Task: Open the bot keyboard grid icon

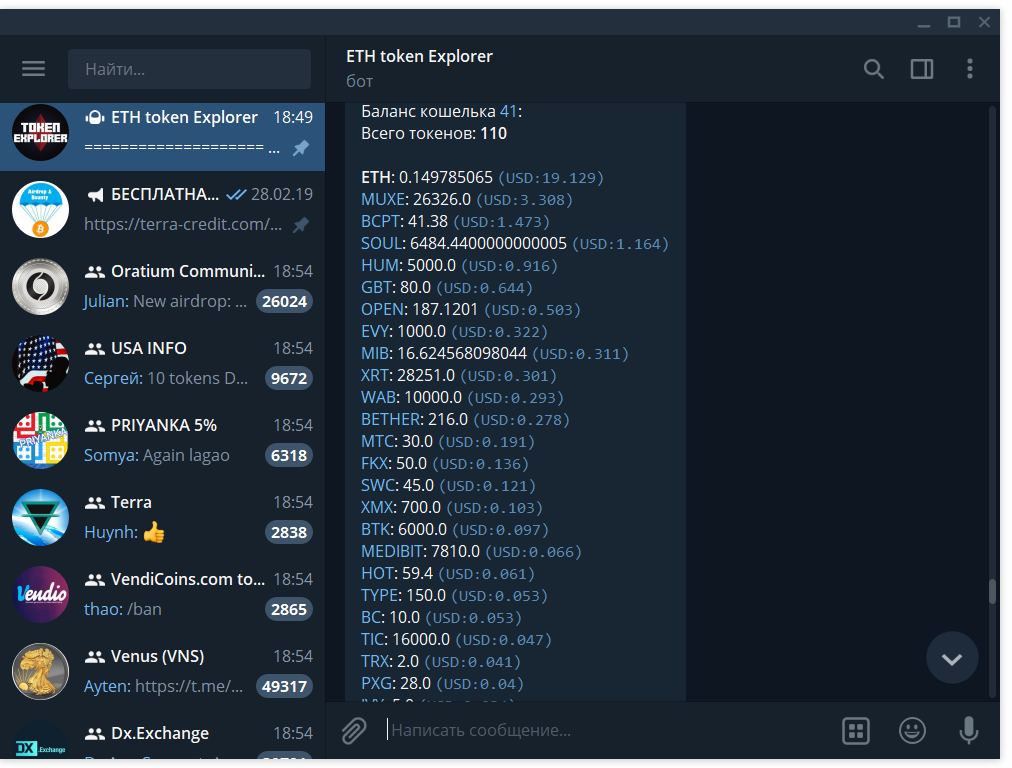Action: click(856, 731)
